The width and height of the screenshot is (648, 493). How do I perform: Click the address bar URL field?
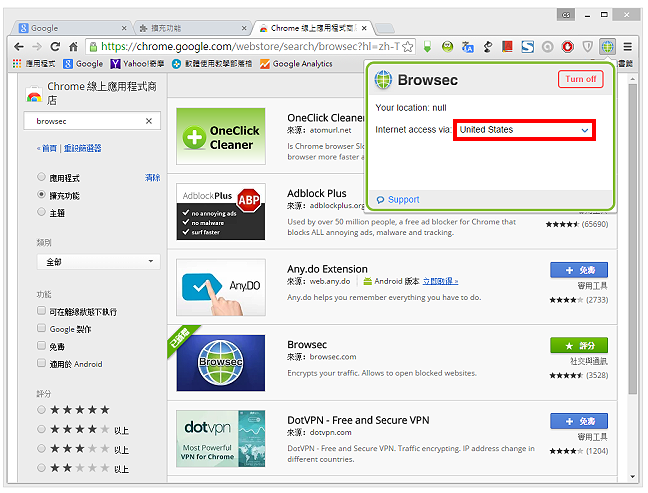pyautogui.click(x=250, y=47)
